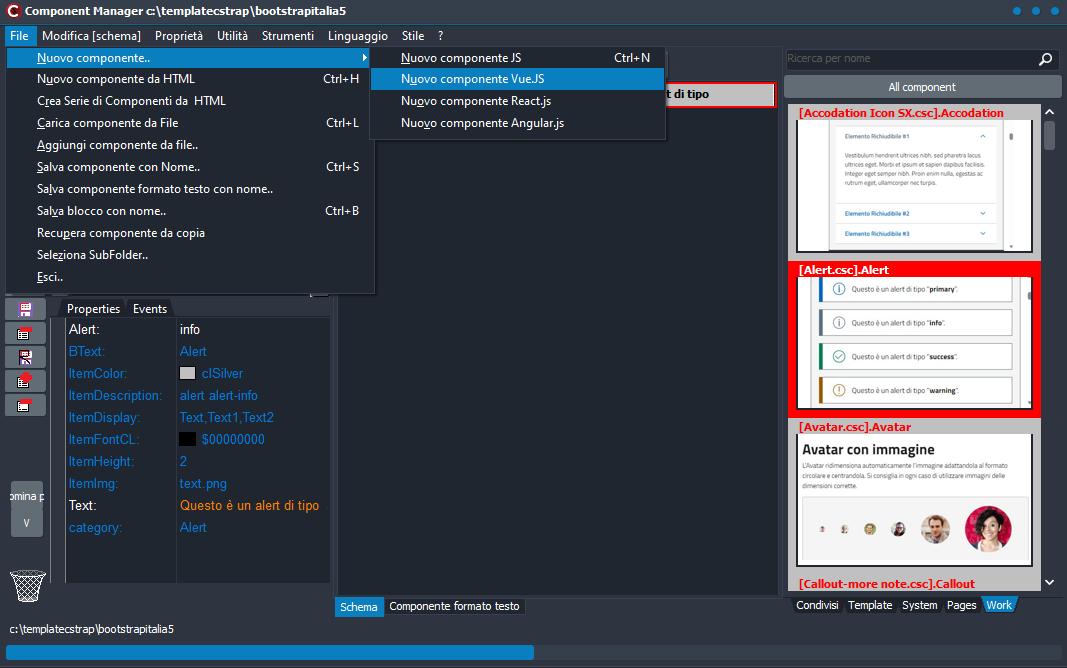Select the Avatar component thumbnail
Viewport: 1067px width, 668px height.
[914, 500]
